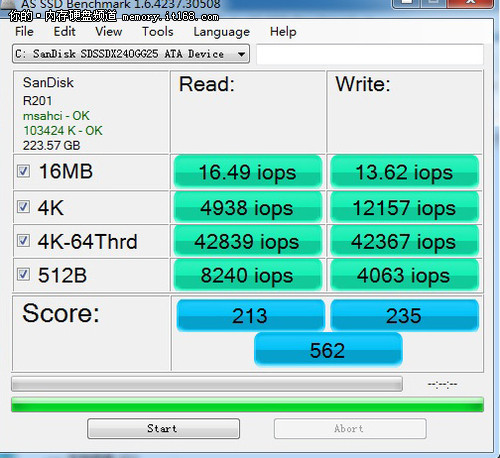Image resolution: width=500 pixels, height=458 pixels.
Task: Click the 4K write result 12157 iops
Action: point(404,208)
